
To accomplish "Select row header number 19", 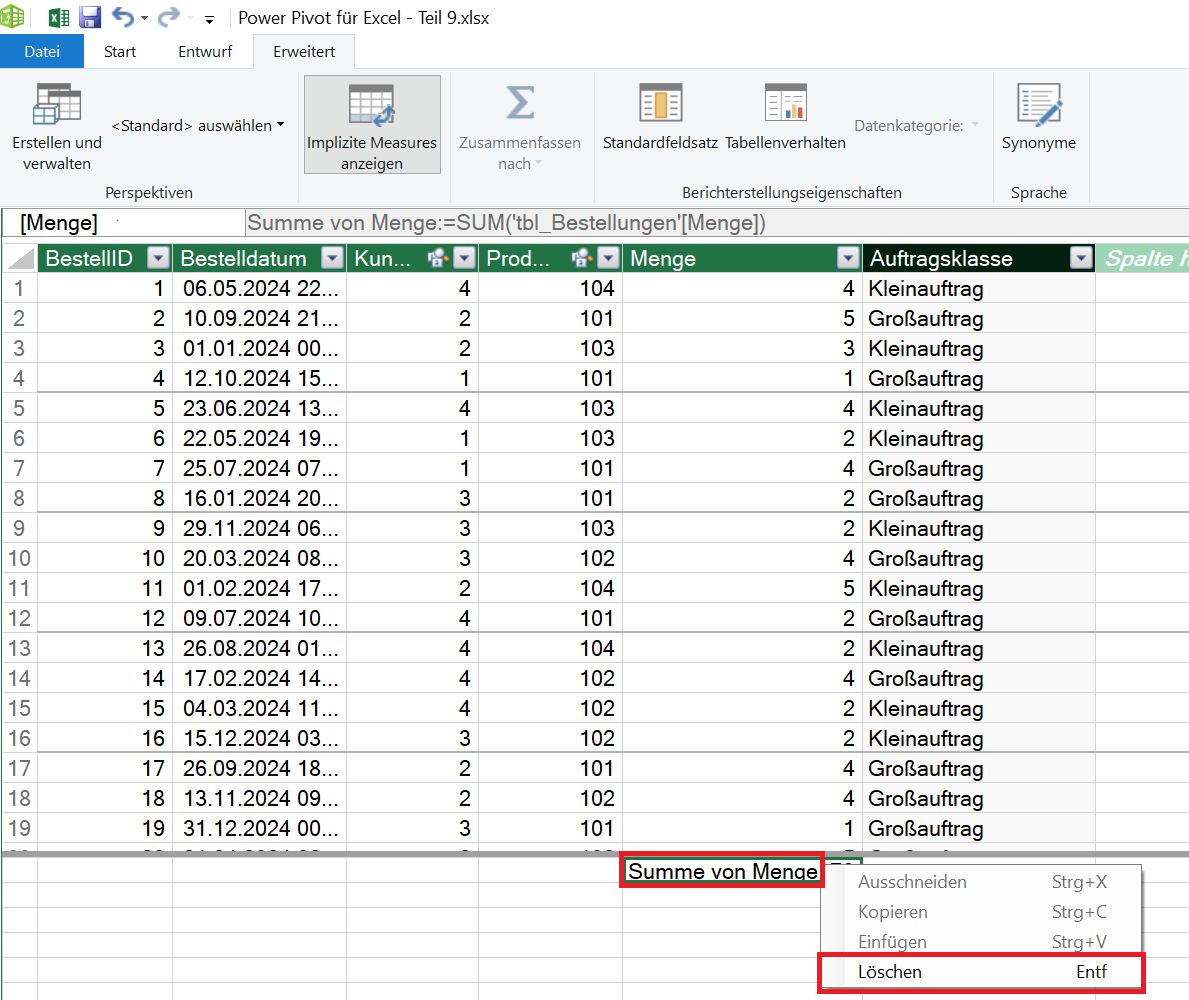I will (19, 828).
